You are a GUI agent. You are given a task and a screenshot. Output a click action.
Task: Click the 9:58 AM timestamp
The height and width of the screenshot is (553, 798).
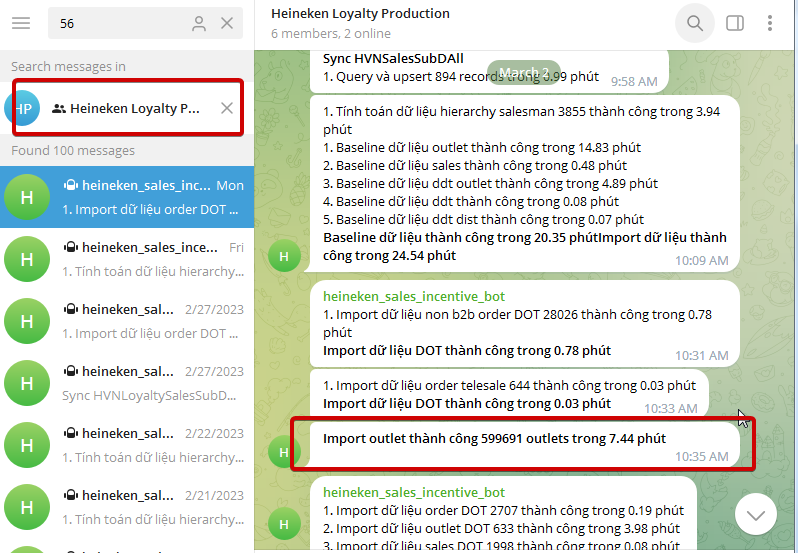[634, 82]
